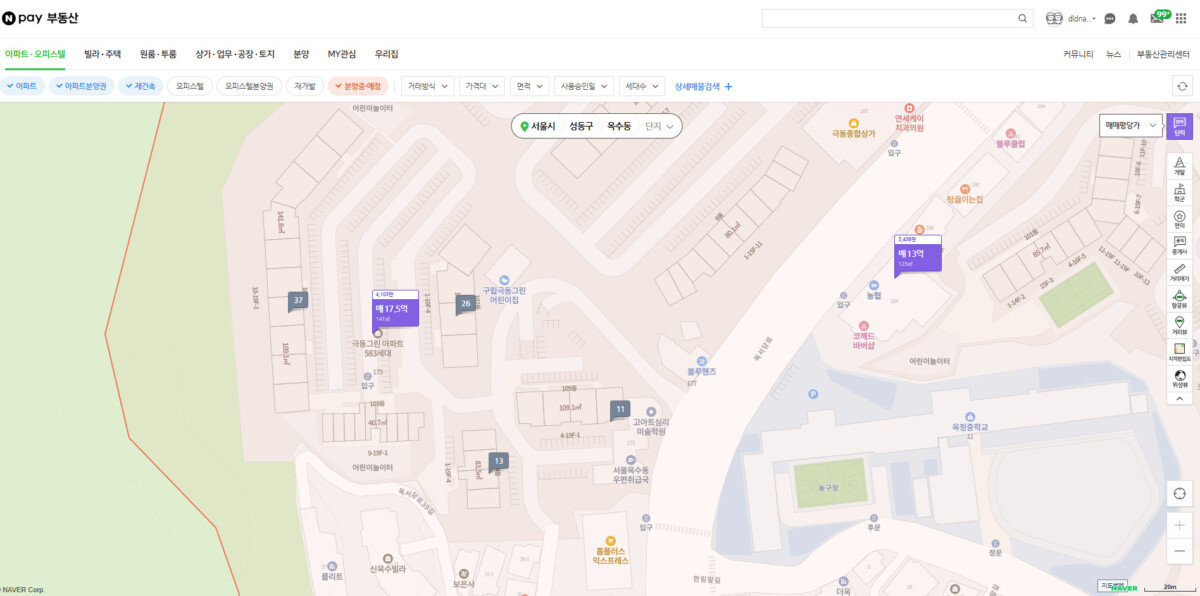Click the notification bell icon
The image size is (1200, 596).
click(1133, 18)
